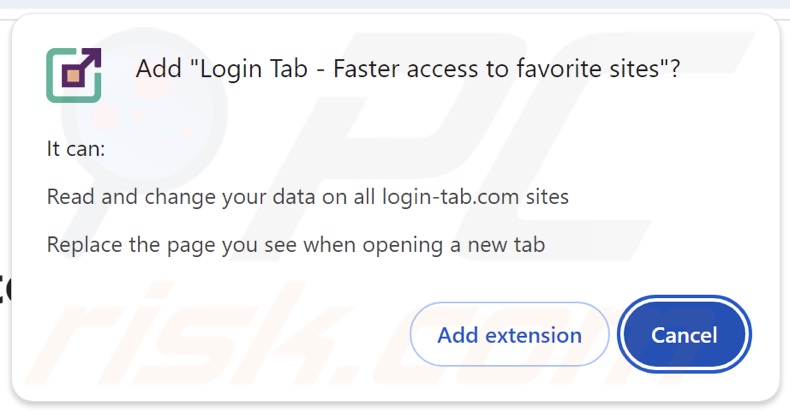Click the "It can:" permissions heading
The image size is (790, 413).
[76, 149]
